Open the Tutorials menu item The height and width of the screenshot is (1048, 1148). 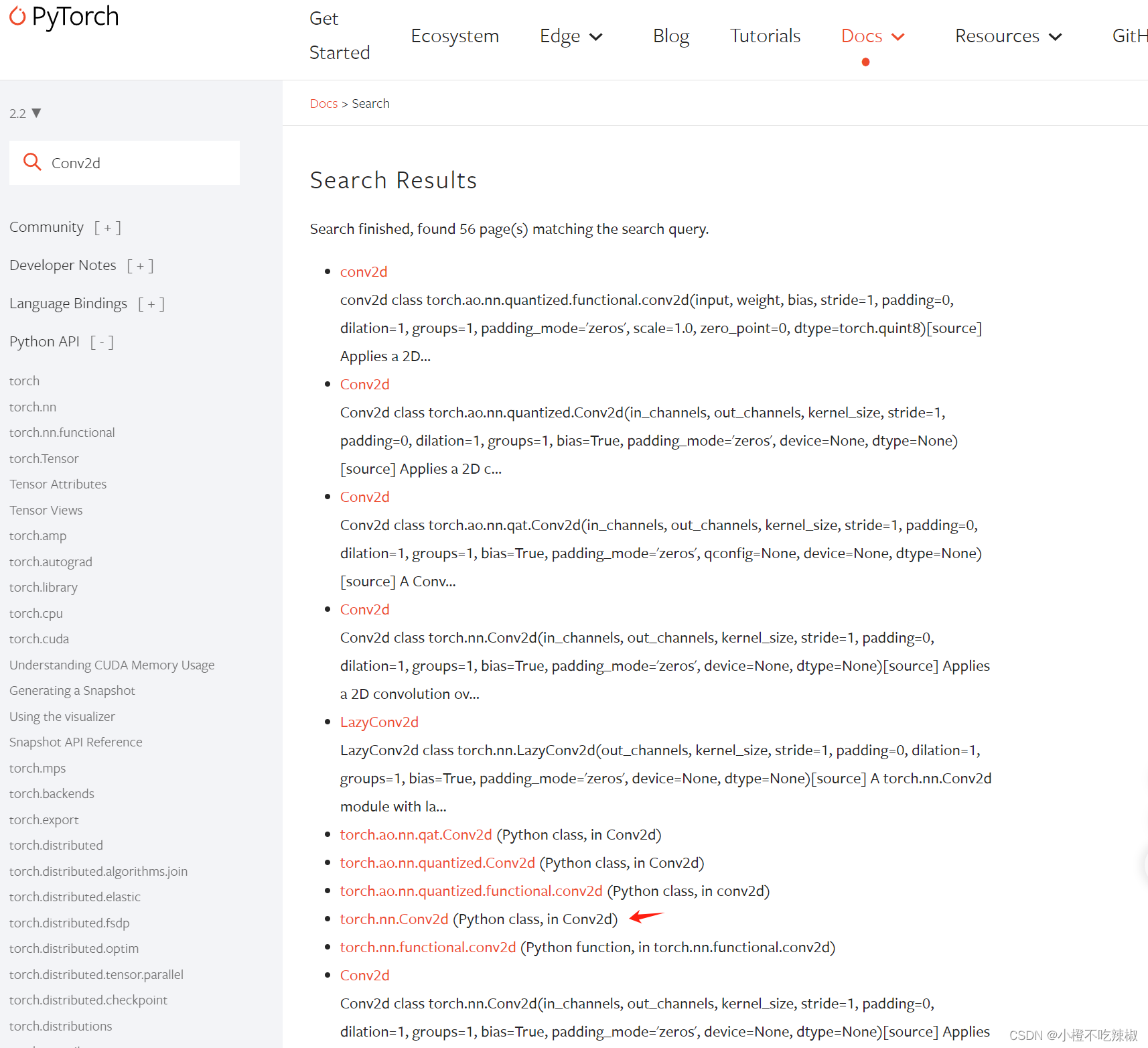click(x=764, y=36)
